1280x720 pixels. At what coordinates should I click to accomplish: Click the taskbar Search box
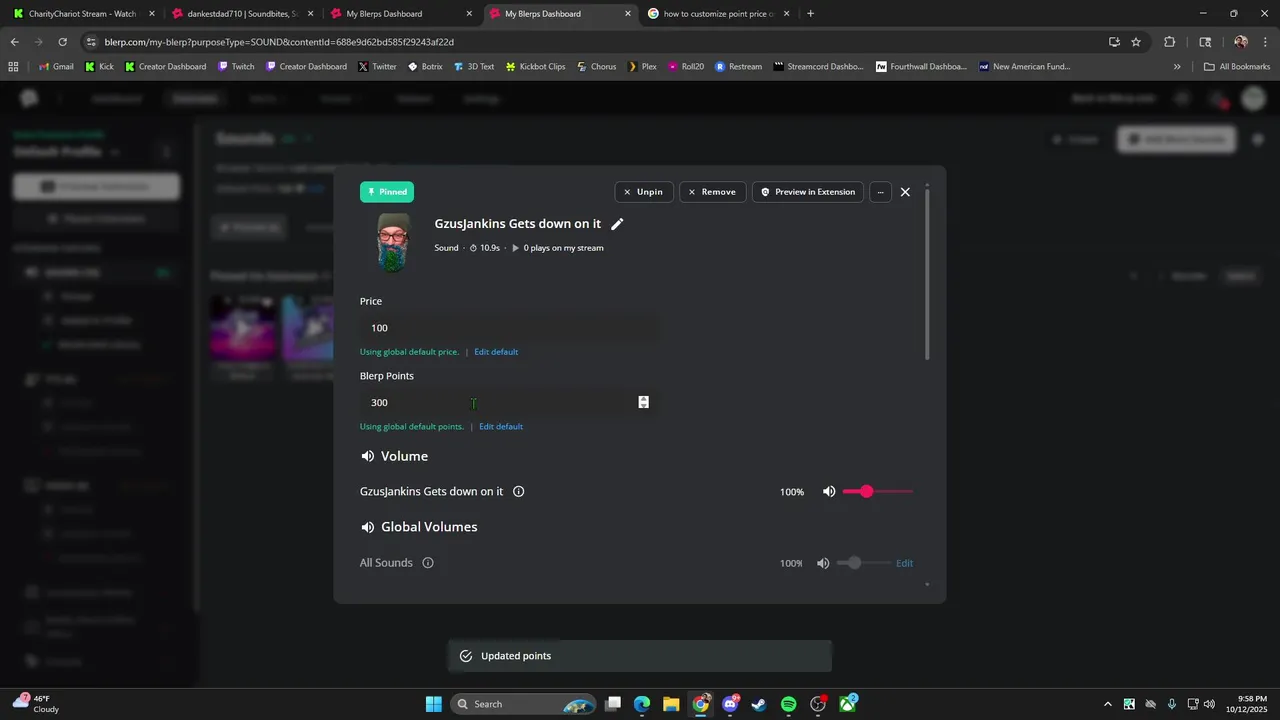pyautogui.click(x=524, y=704)
